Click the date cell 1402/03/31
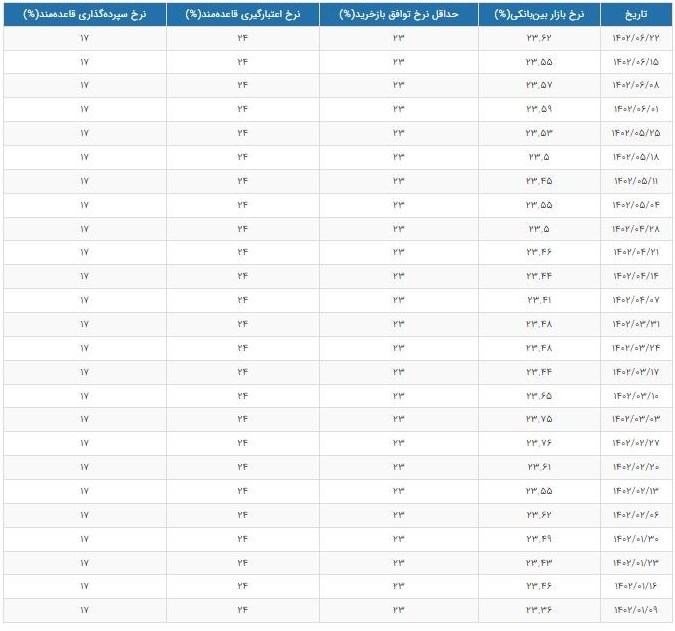 [636, 324]
